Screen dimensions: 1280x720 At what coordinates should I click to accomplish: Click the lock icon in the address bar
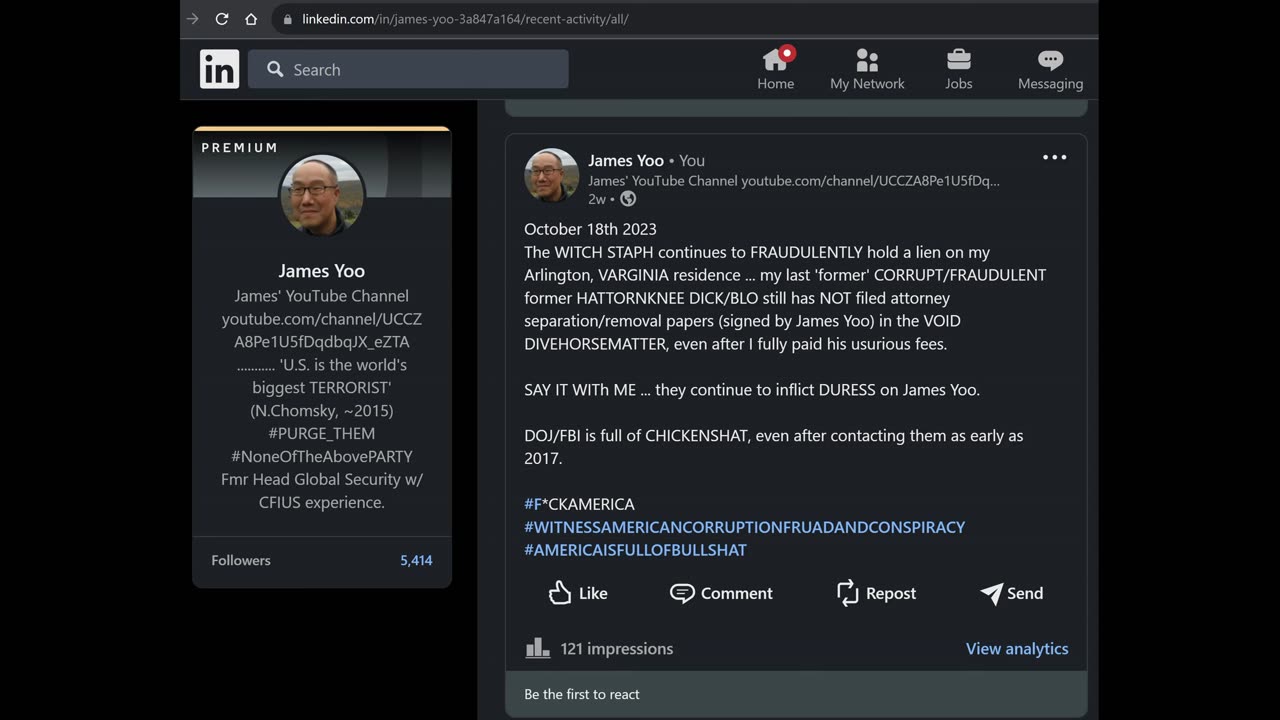(288, 19)
